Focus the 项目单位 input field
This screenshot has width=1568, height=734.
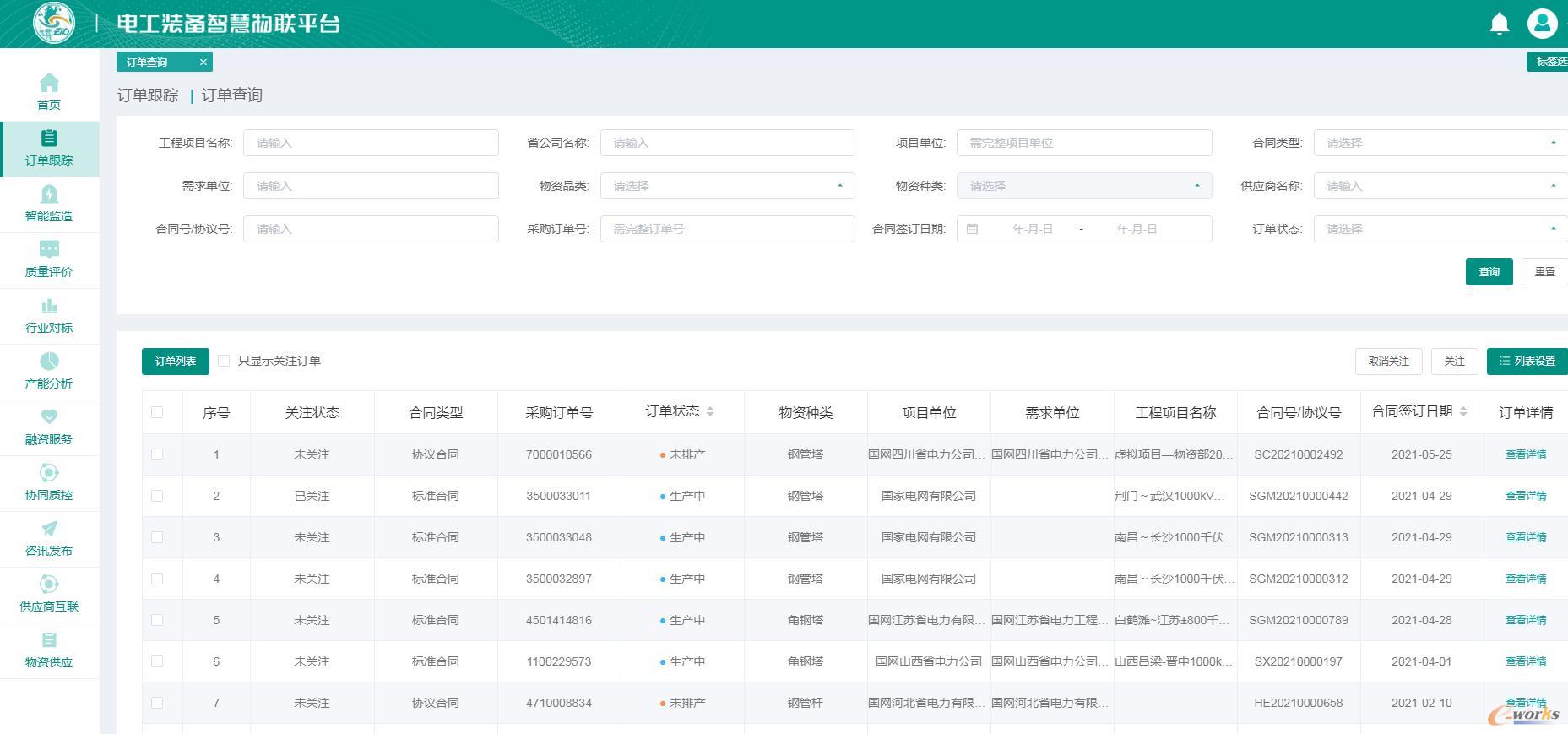point(1084,143)
